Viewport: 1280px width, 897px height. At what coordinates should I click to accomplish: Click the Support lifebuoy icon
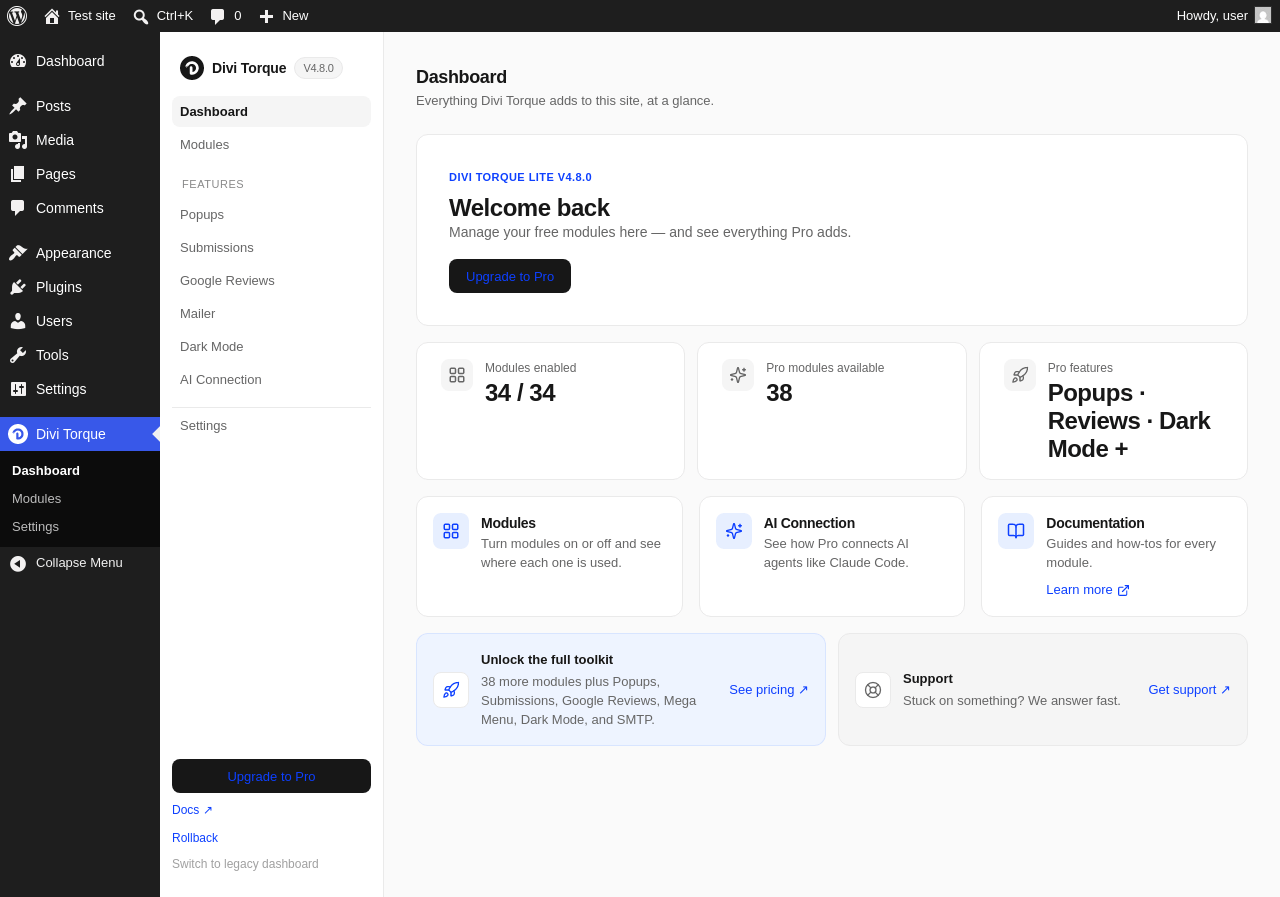coord(873,690)
